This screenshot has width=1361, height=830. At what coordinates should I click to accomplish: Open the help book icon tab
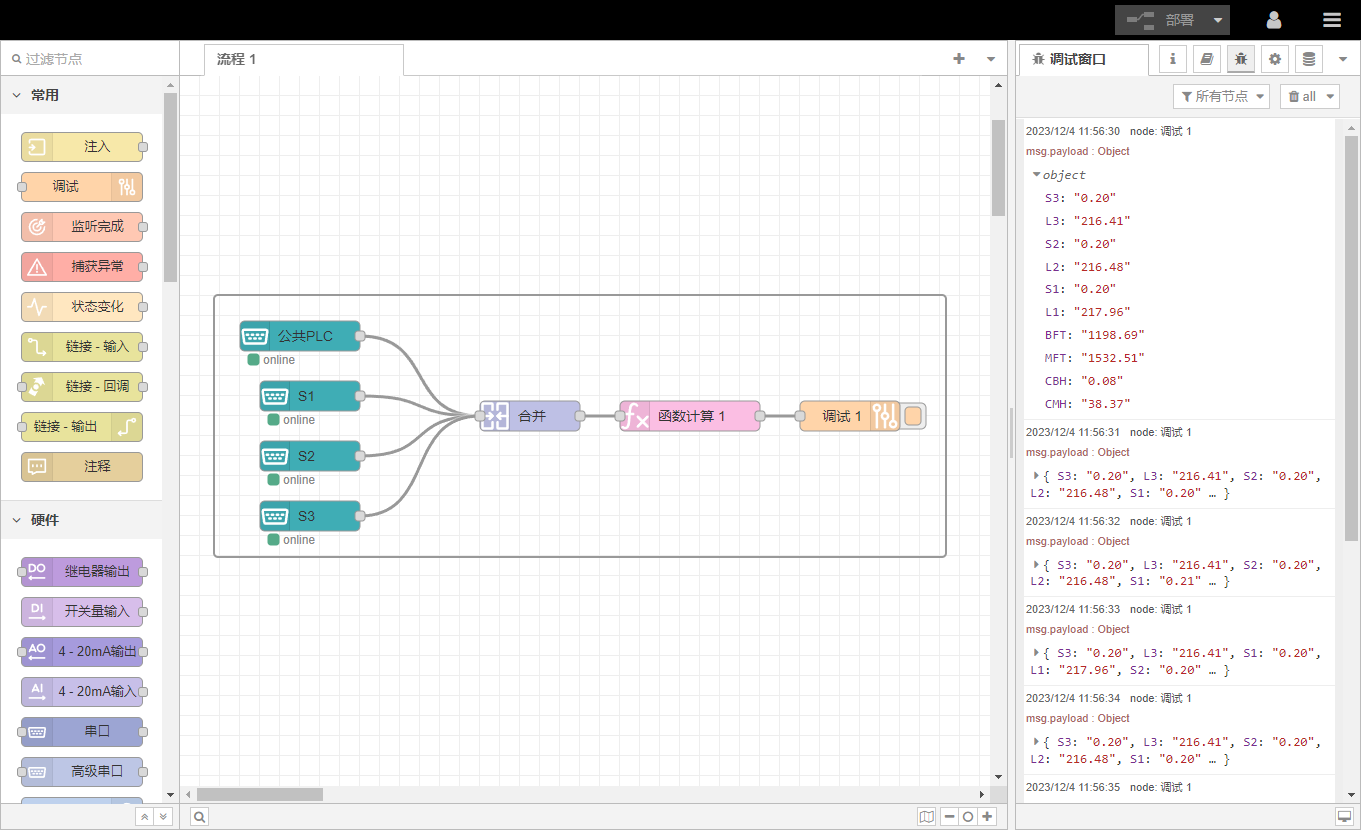coord(1207,59)
